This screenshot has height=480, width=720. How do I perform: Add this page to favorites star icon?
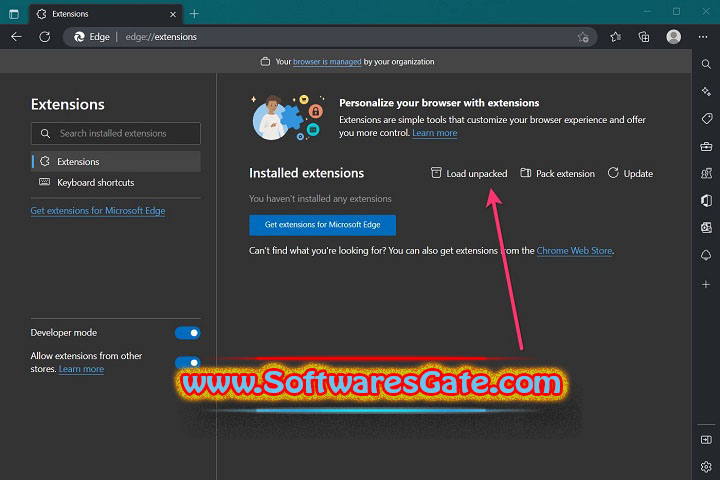pyautogui.click(x=583, y=37)
